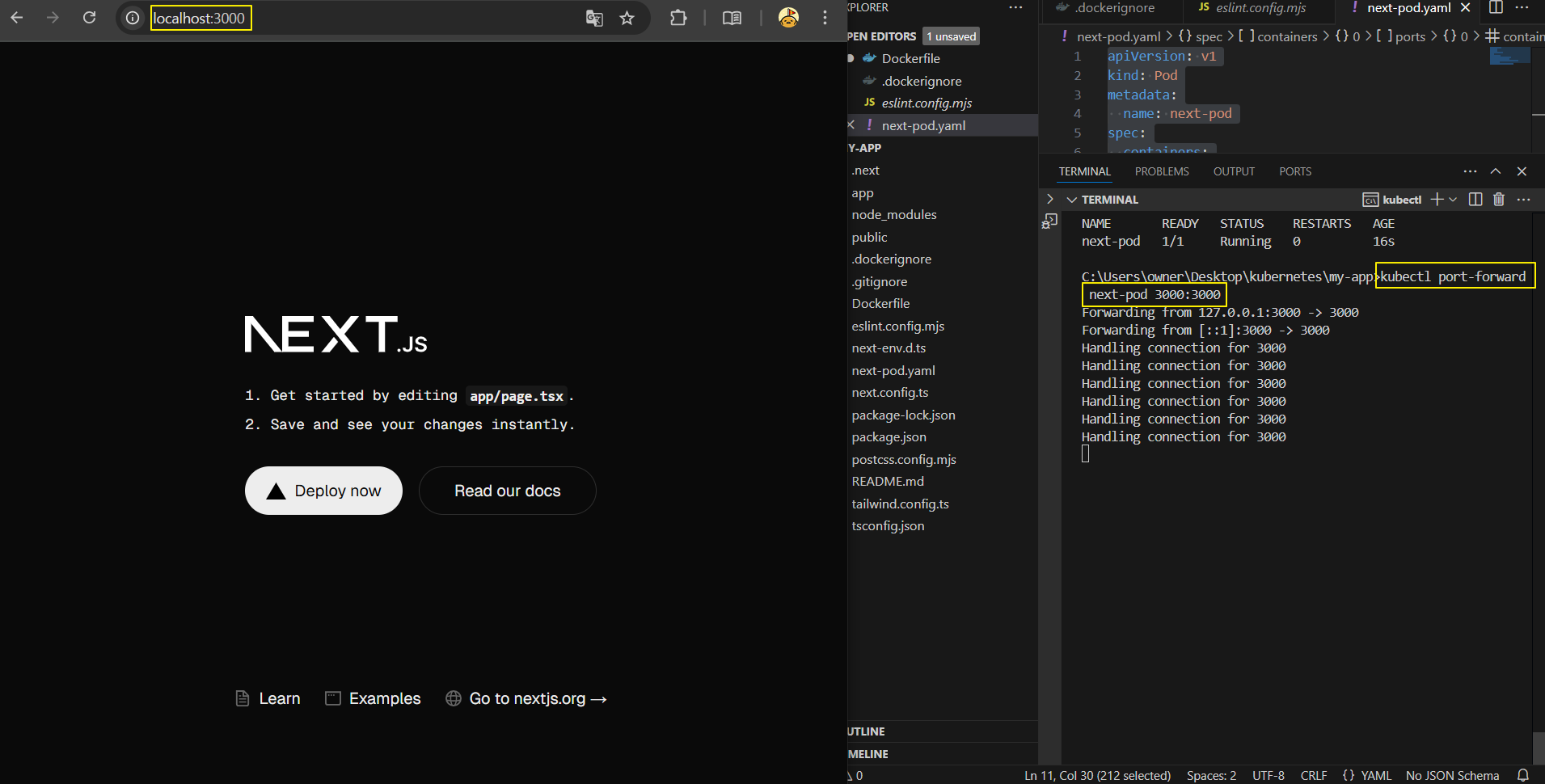This screenshot has width=1545, height=784.
Task: Expand the Timeline section
Action: [942, 754]
